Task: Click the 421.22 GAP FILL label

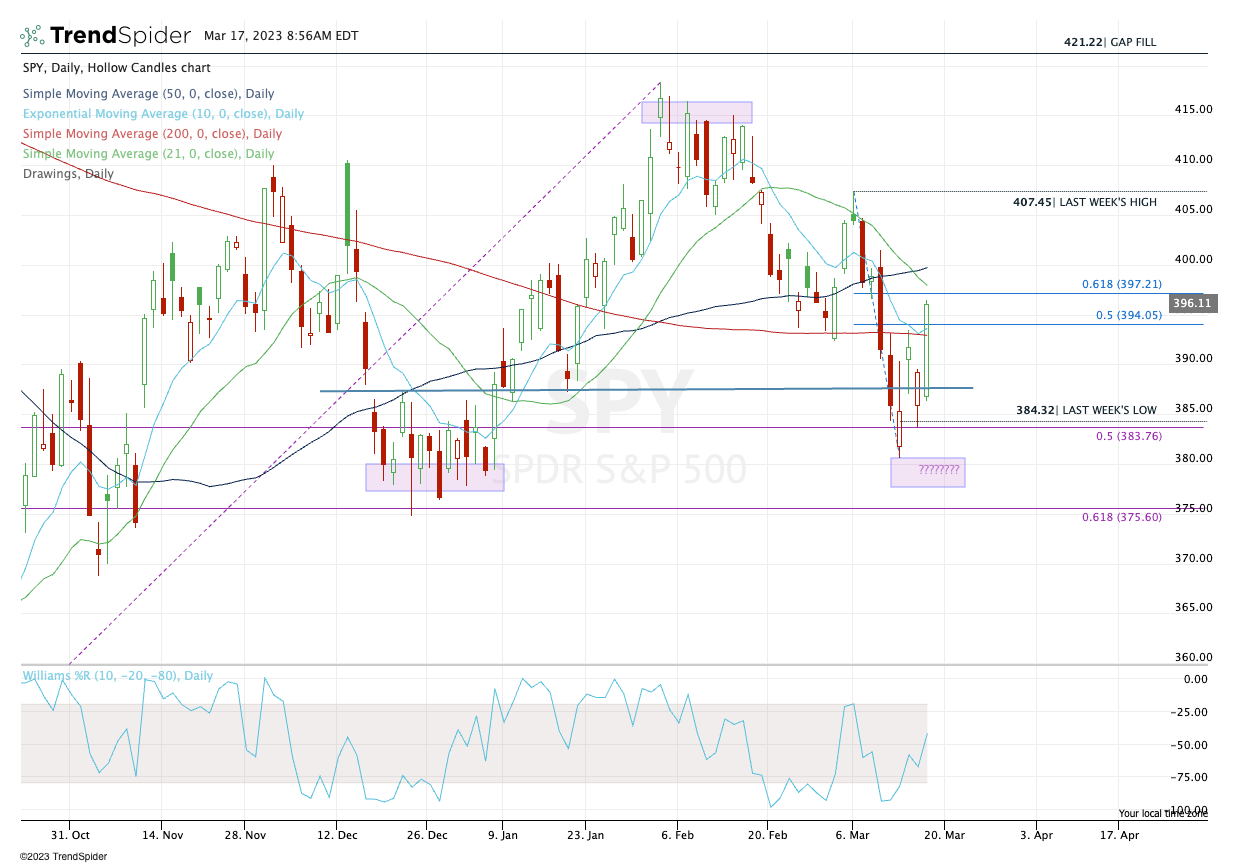Action: click(x=1110, y=42)
